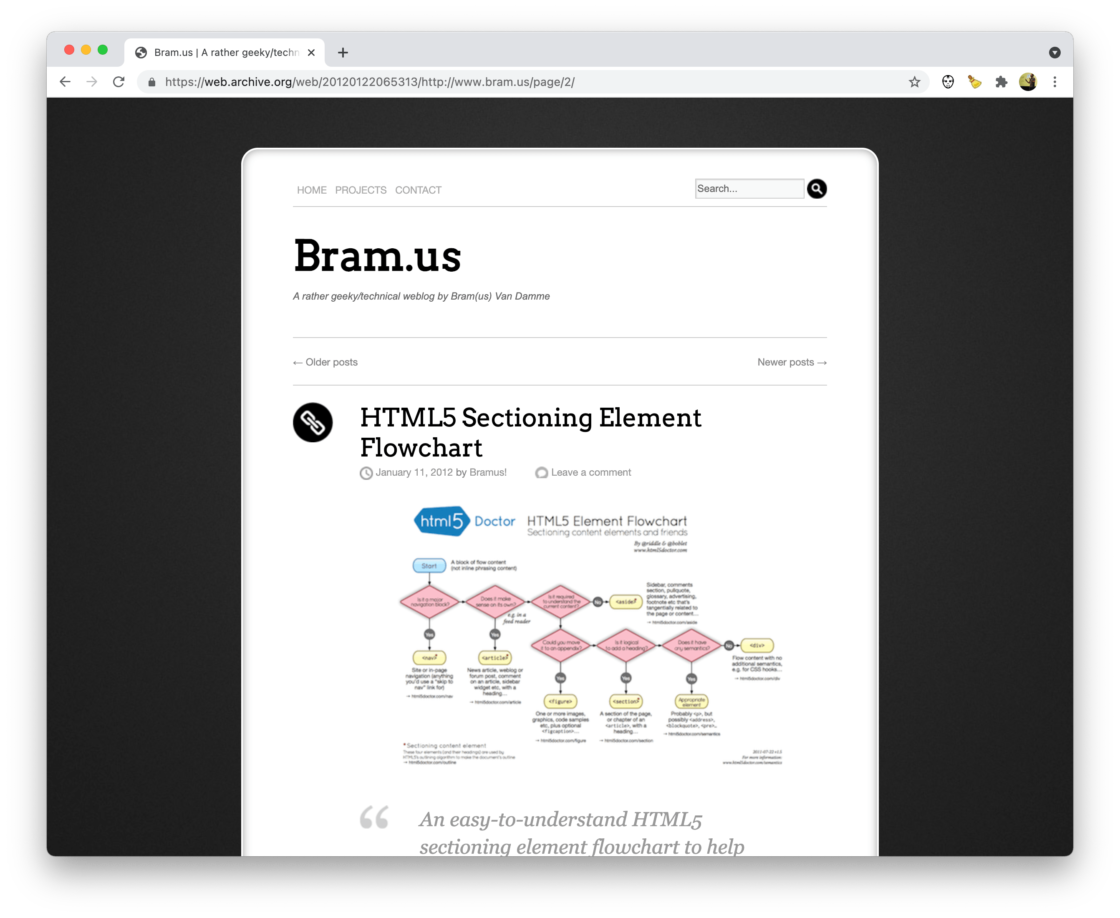Click the hockey-mask extension icon in the toolbar

[947, 81]
